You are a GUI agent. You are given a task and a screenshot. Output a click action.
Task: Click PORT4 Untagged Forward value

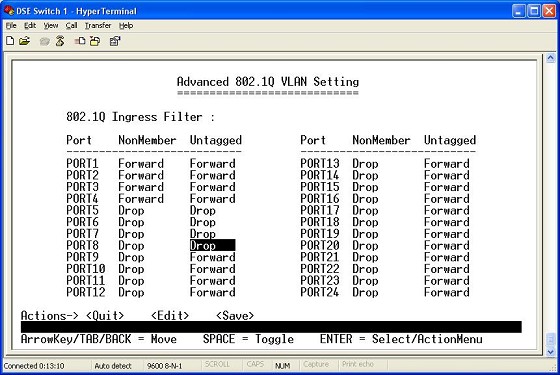212,199
